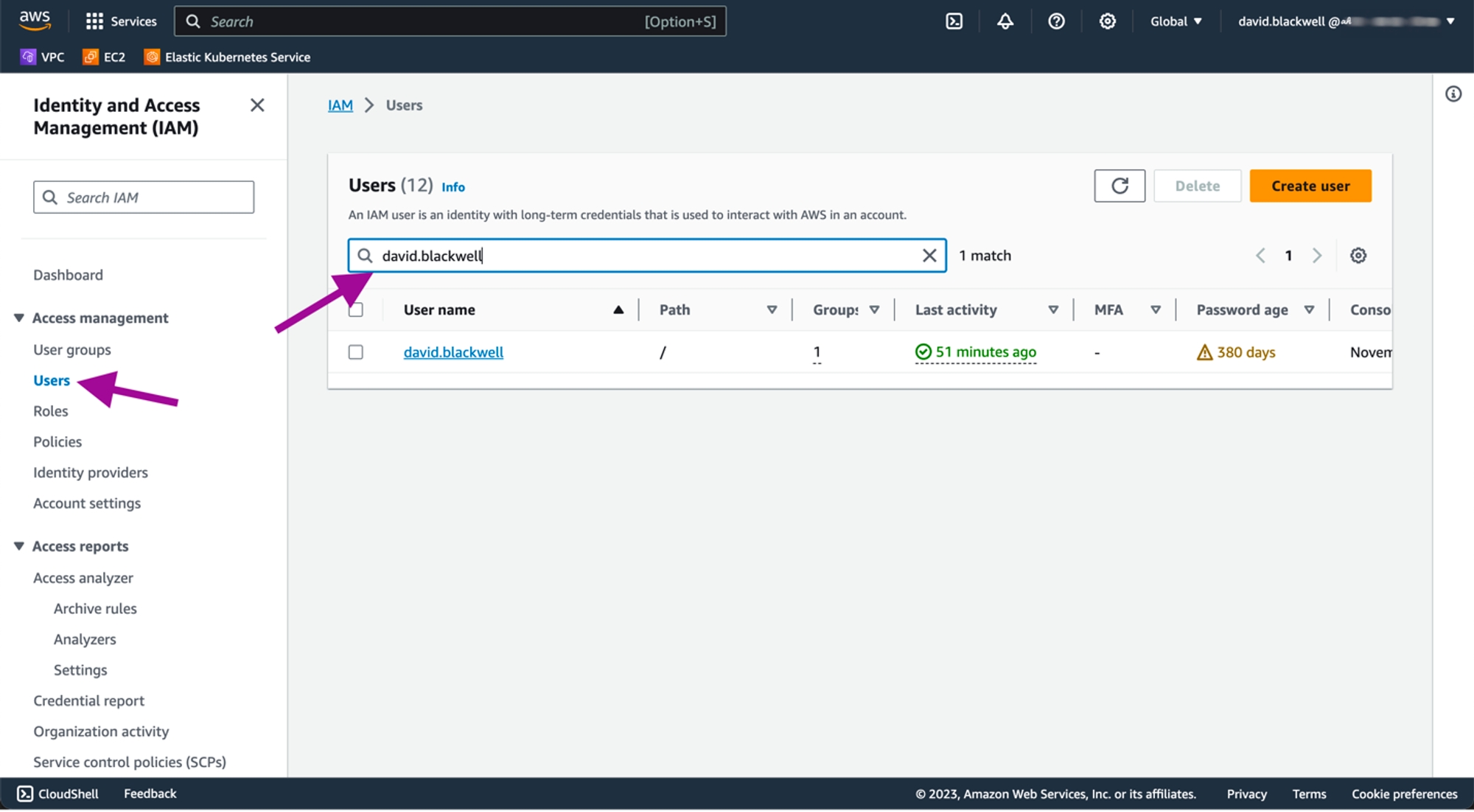Open the david.blackwell user link
1474x812 pixels.
tap(453, 352)
